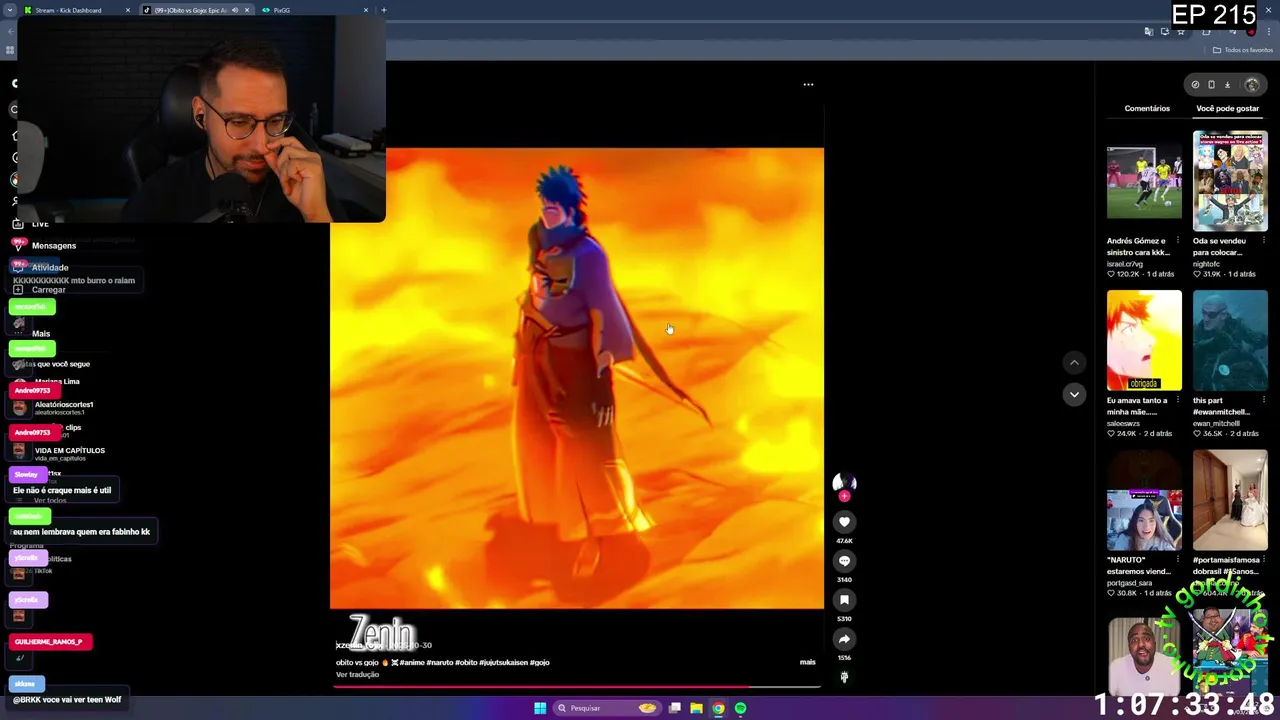Open options for NARUTO estaremos card
The width and height of the screenshot is (1280, 720).
pyautogui.click(x=1177, y=560)
